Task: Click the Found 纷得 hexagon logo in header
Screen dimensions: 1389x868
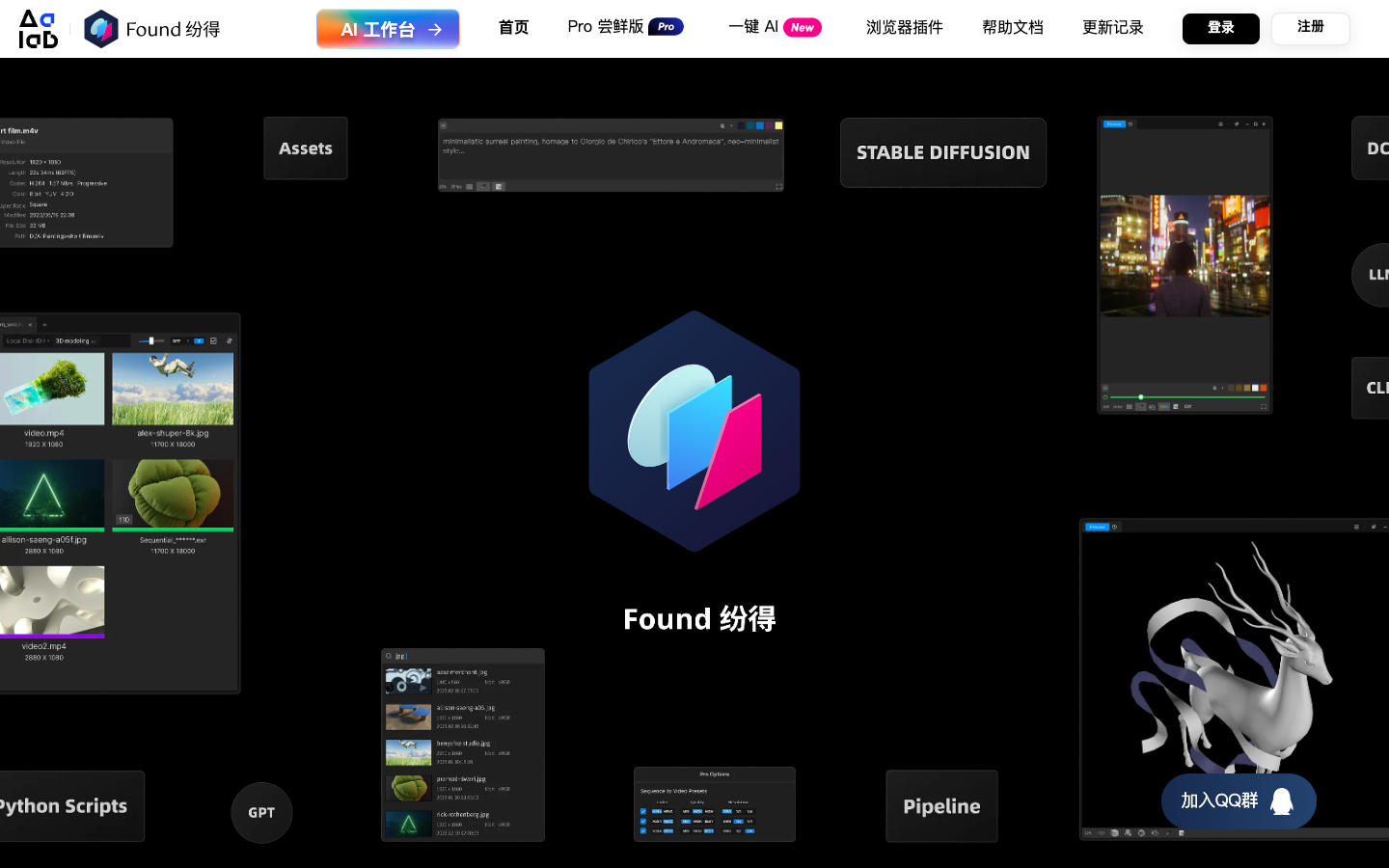Action: click(x=101, y=29)
